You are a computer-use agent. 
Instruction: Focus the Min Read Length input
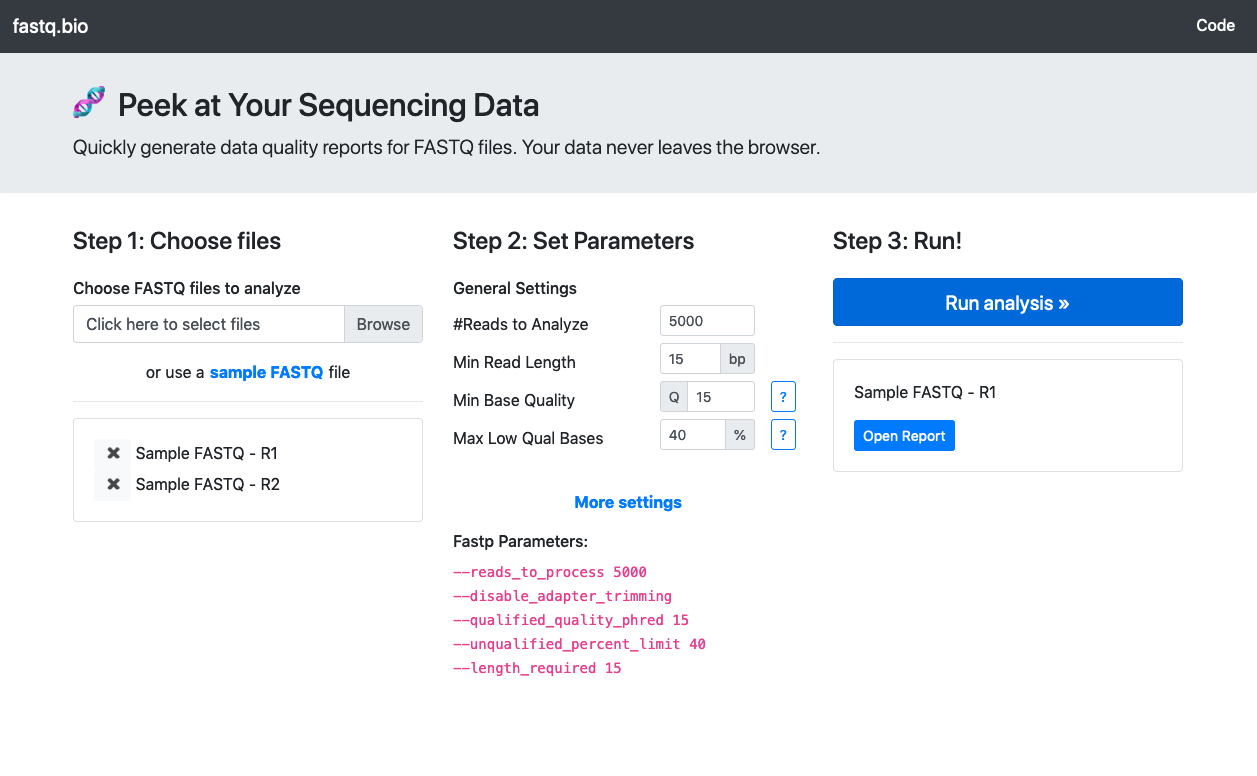690,359
